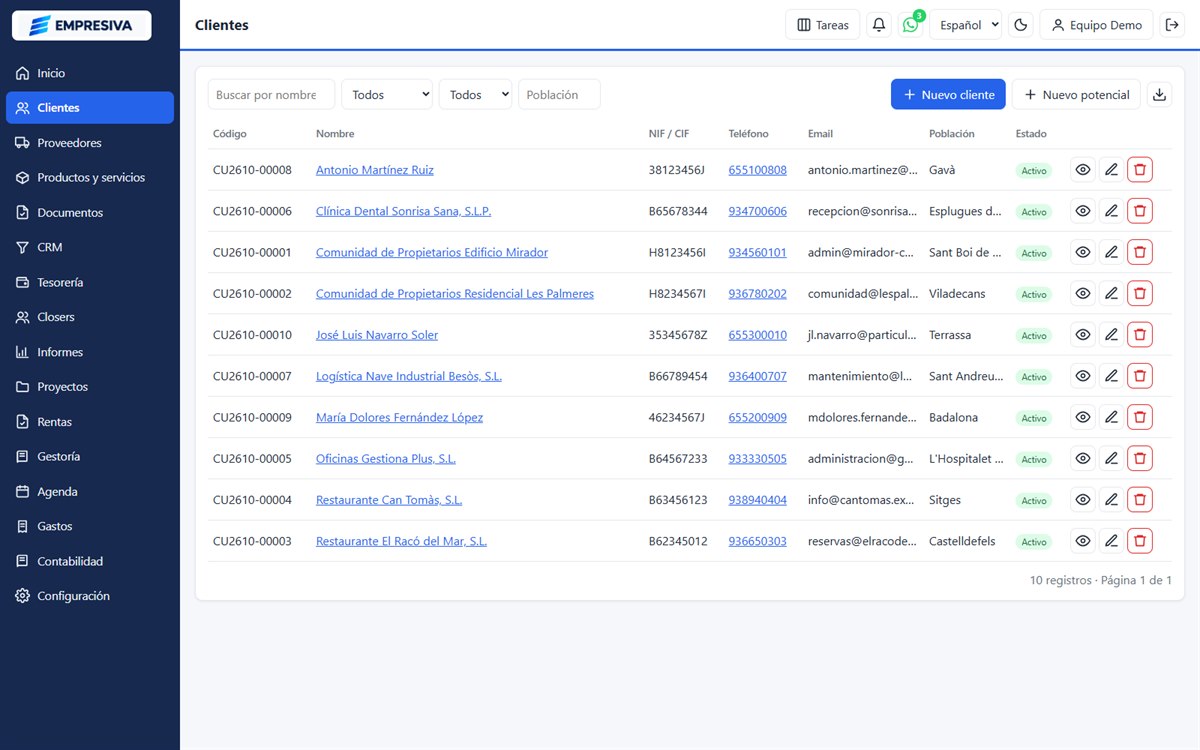View Restaurante Can Tomàs eye icon
The width and height of the screenshot is (1200, 750).
tap(1083, 500)
